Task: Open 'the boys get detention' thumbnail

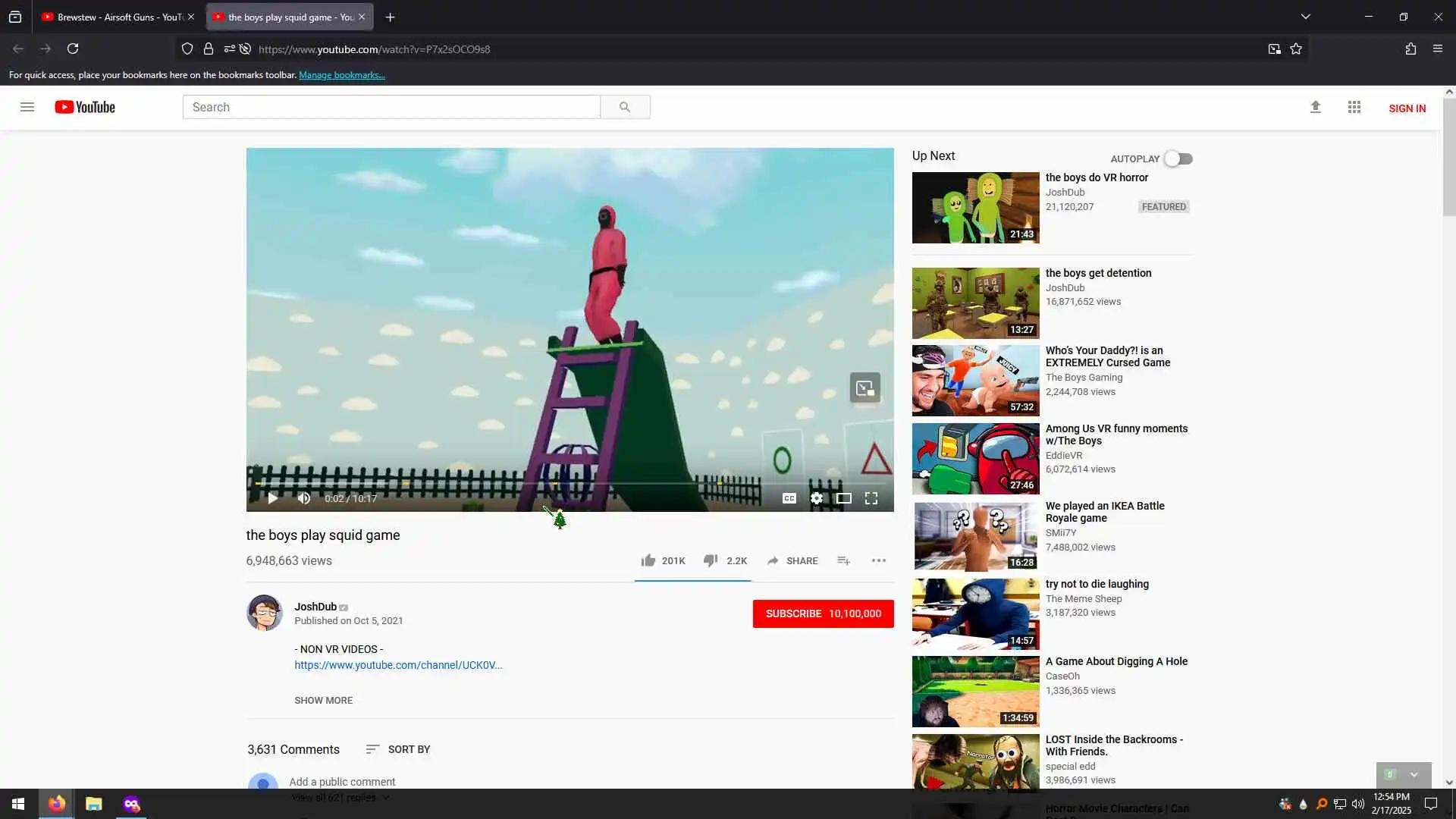Action: click(x=975, y=303)
